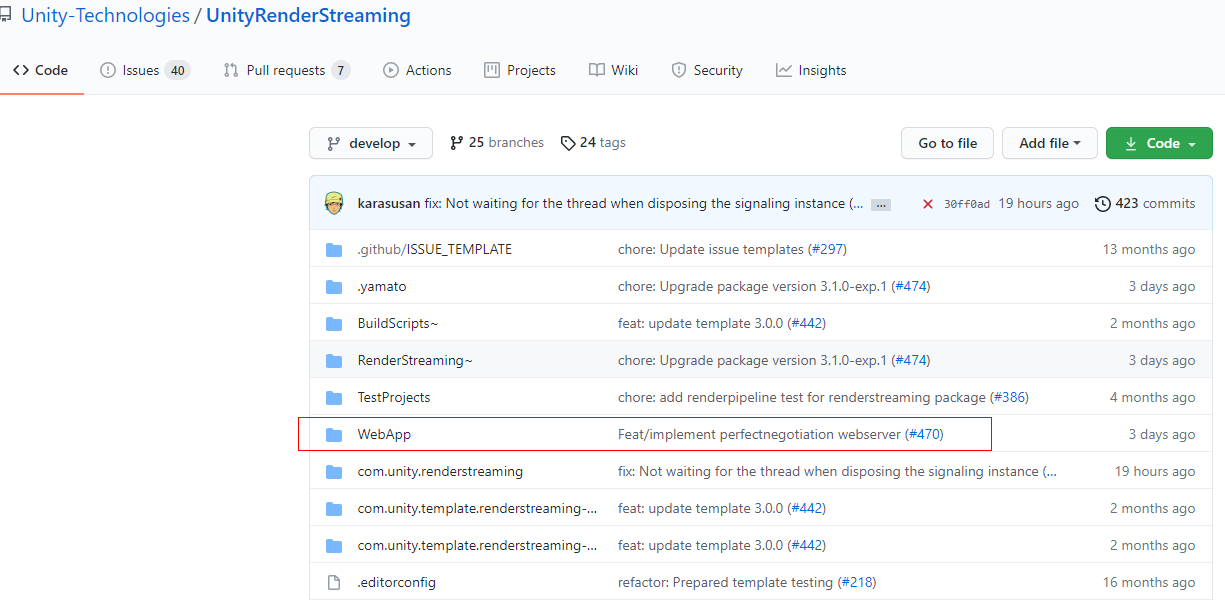Image resolution: width=1225 pixels, height=600 pixels.
Task: Open 'chore: Update issue templates' commit message
Action: 711,249
